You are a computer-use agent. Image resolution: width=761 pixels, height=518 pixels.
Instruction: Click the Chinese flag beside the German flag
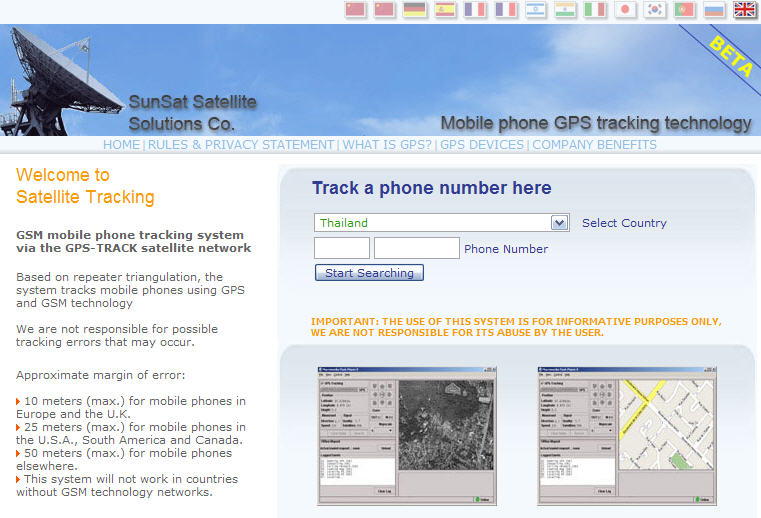click(x=384, y=10)
